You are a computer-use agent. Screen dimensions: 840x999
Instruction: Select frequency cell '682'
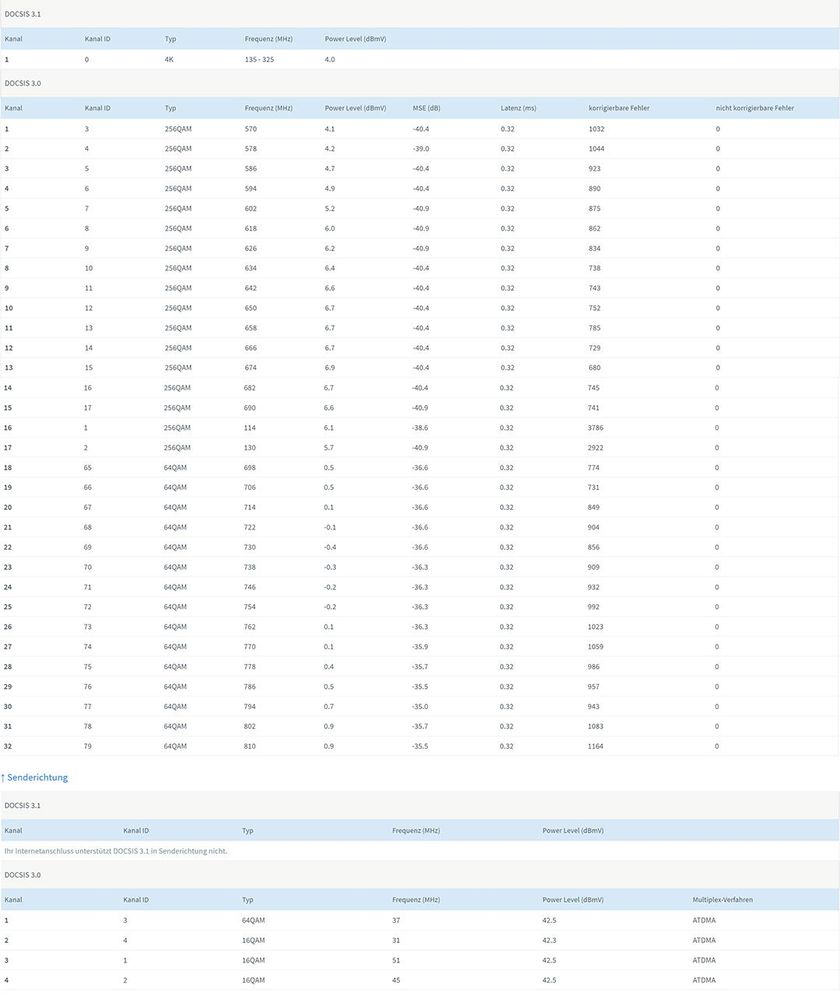tap(249, 387)
